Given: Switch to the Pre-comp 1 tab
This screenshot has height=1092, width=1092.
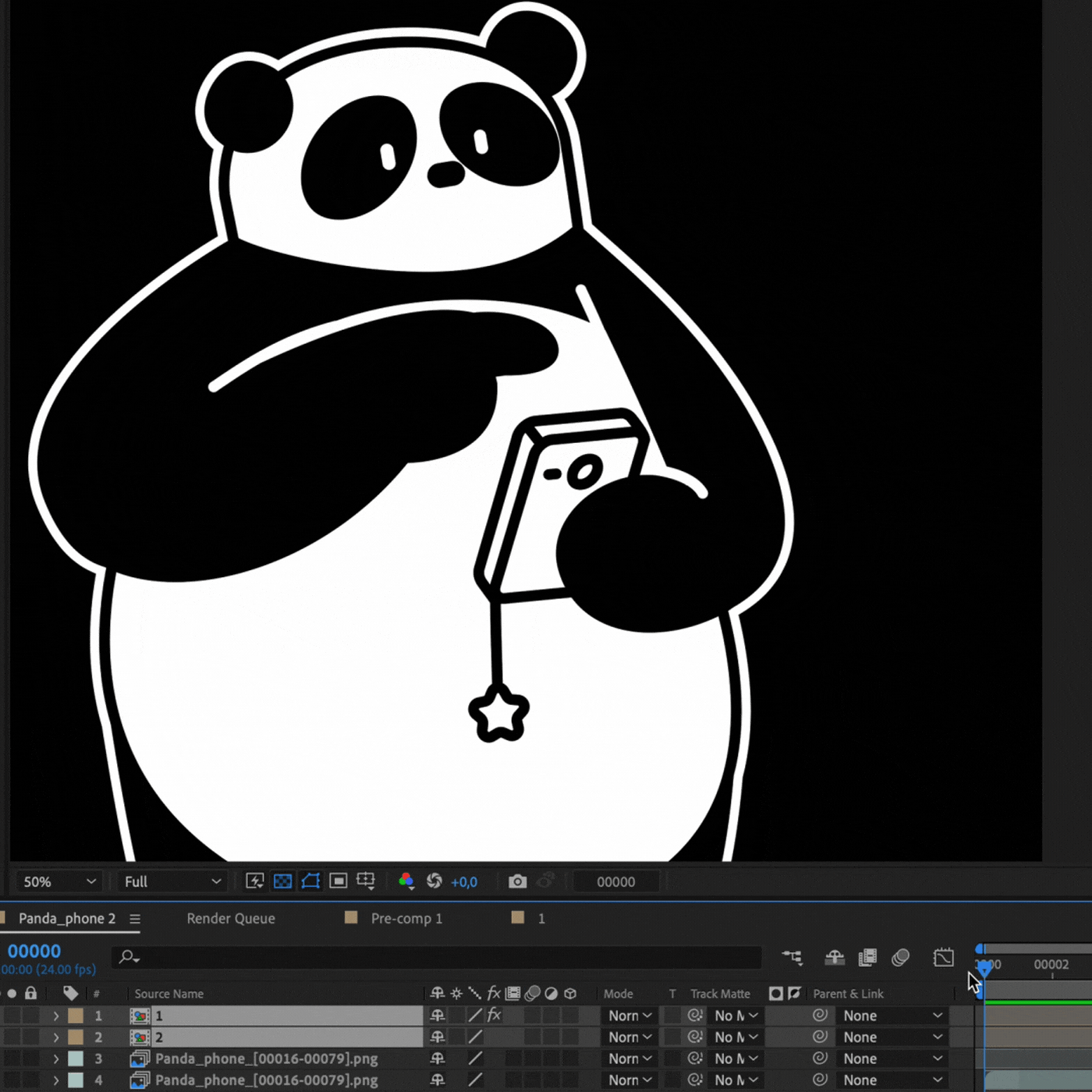Looking at the screenshot, I should [406, 918].
